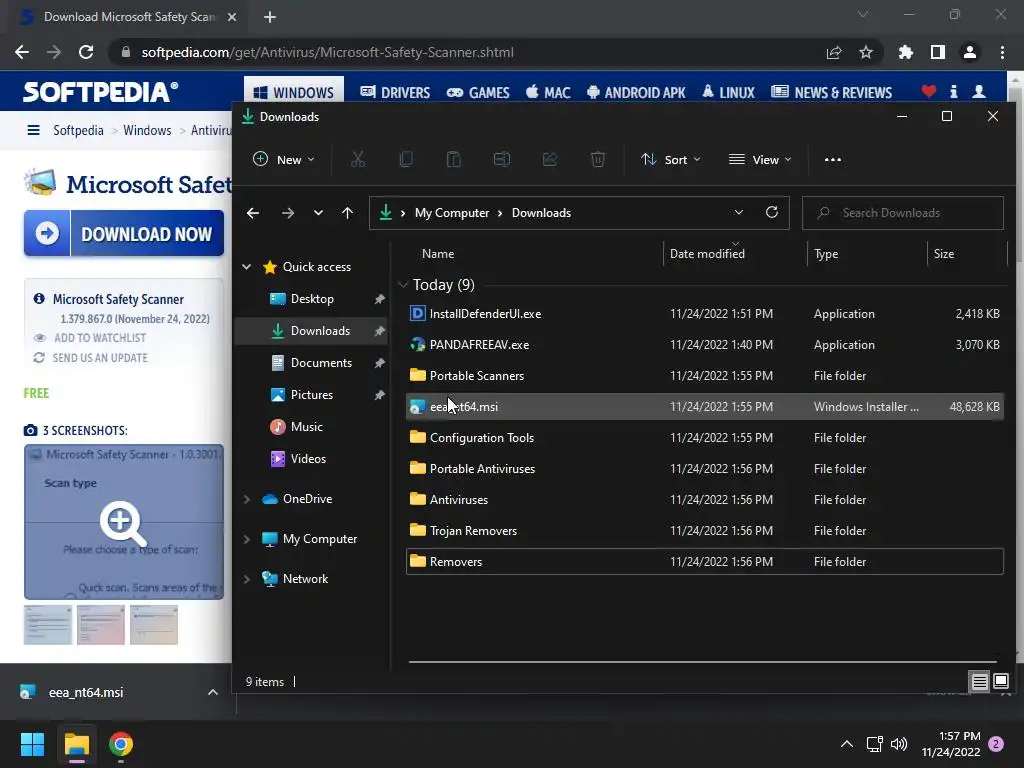This screenshot has width=1024, height=768.
Task: Open a new Chrome tab
Action: (x=270, y=17)
